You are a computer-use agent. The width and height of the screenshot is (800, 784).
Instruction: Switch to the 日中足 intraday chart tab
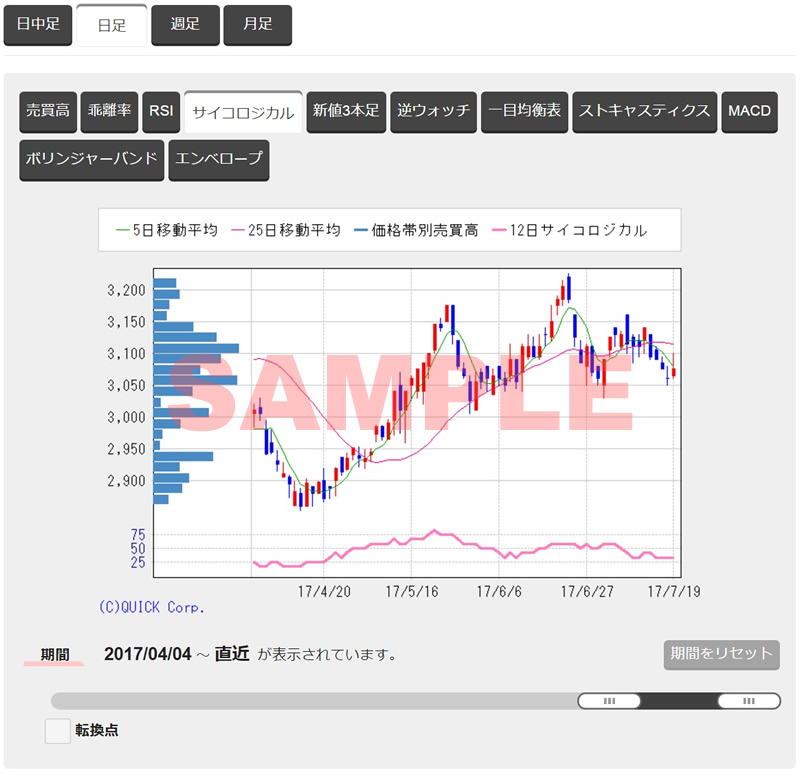38,25
